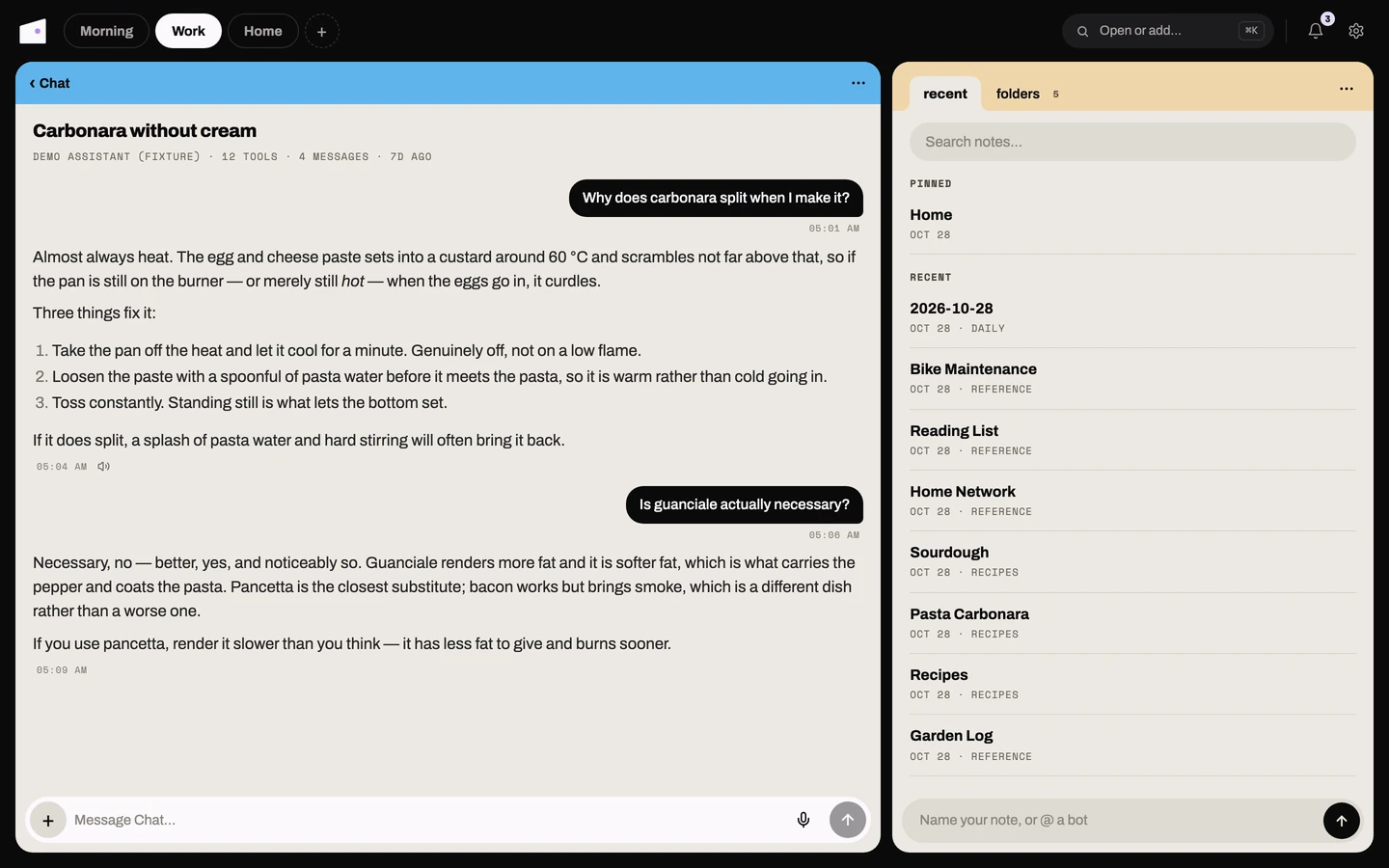Start voice input with the microphone

(x=803, y=821)
